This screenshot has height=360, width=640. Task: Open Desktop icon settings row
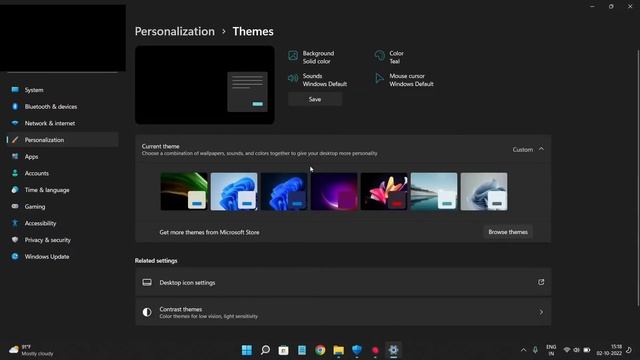point(343,282)
